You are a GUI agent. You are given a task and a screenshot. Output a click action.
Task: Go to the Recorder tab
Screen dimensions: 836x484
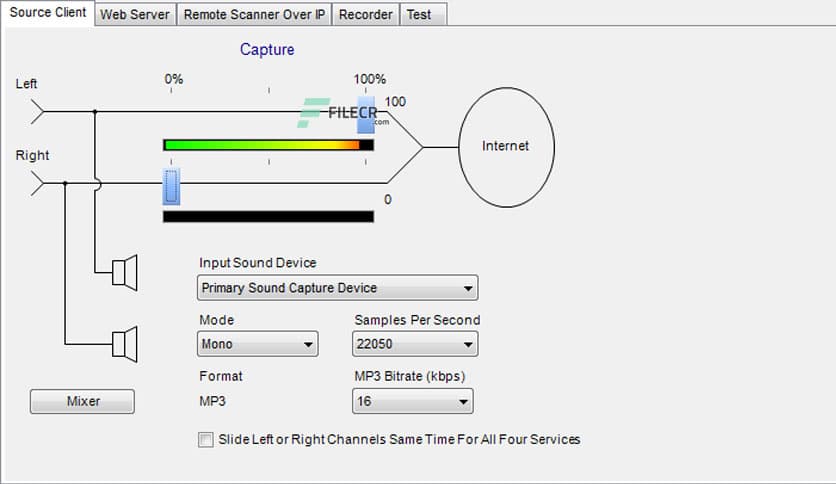365,14
